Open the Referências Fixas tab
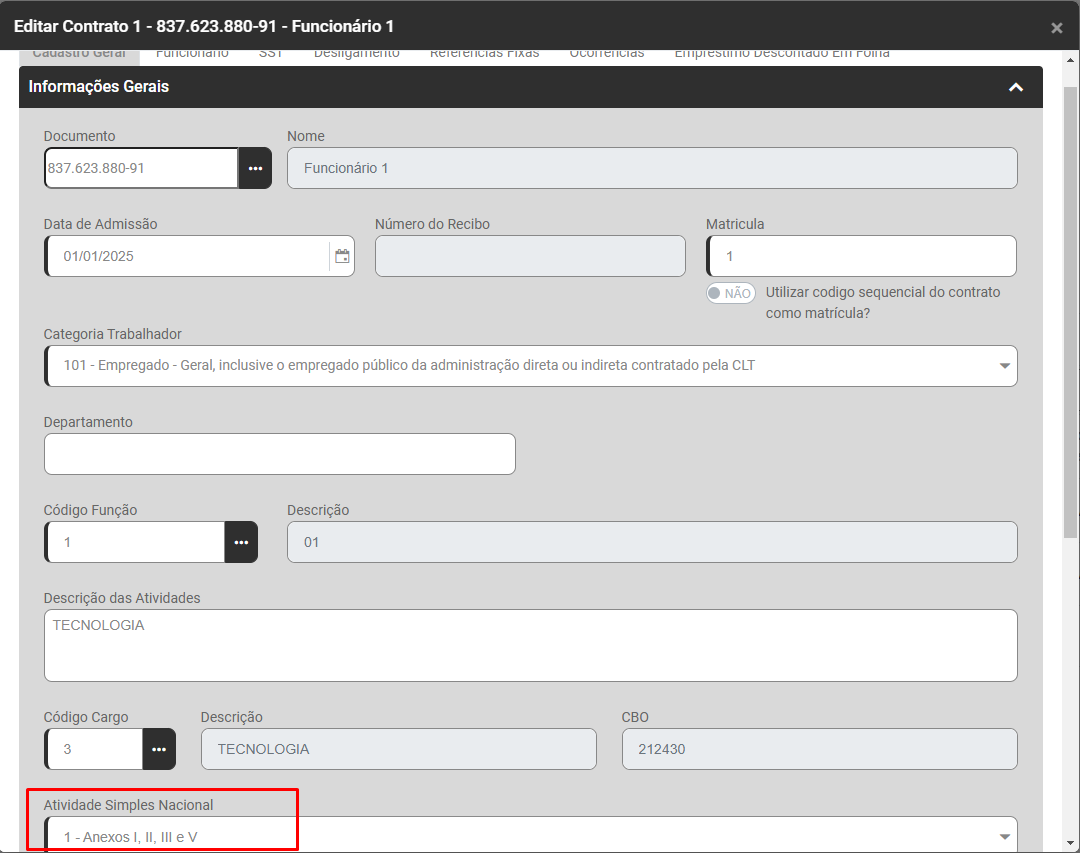This screenshot has width=1080, height=853. coord(484,54)
